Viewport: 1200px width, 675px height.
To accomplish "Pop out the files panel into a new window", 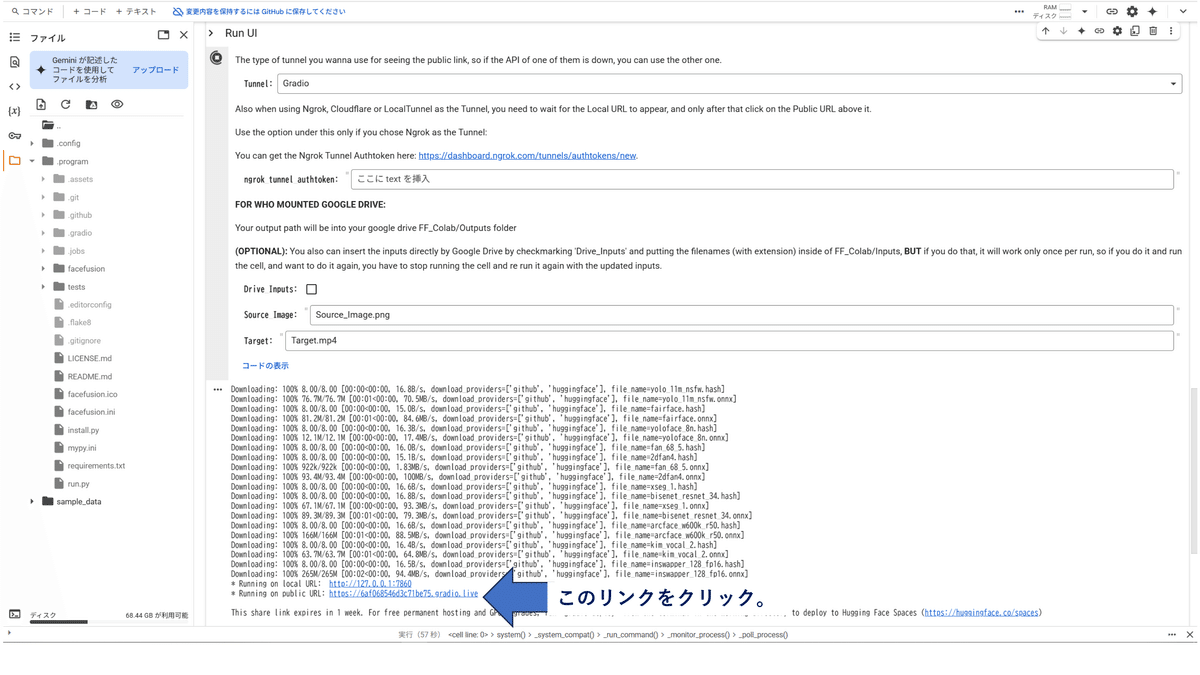I will coord(163,35).
